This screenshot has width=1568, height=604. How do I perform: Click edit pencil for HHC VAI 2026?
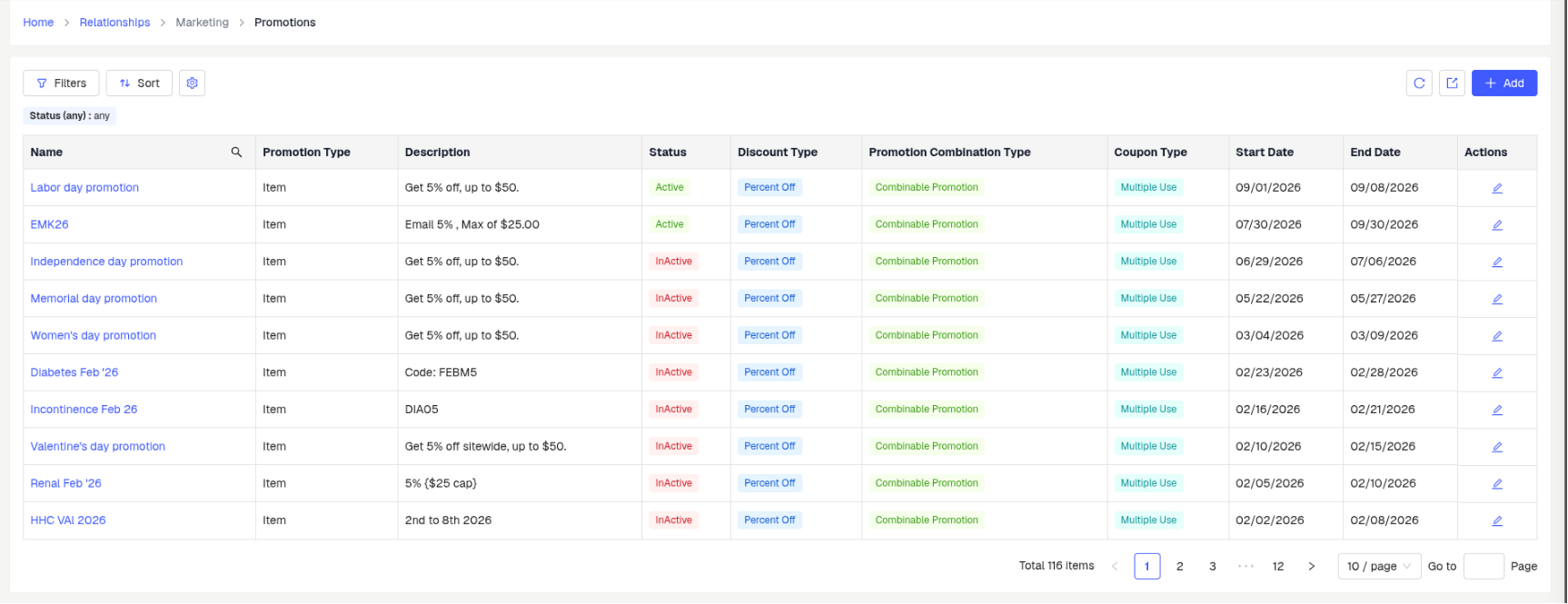[x=1497, y=521]
